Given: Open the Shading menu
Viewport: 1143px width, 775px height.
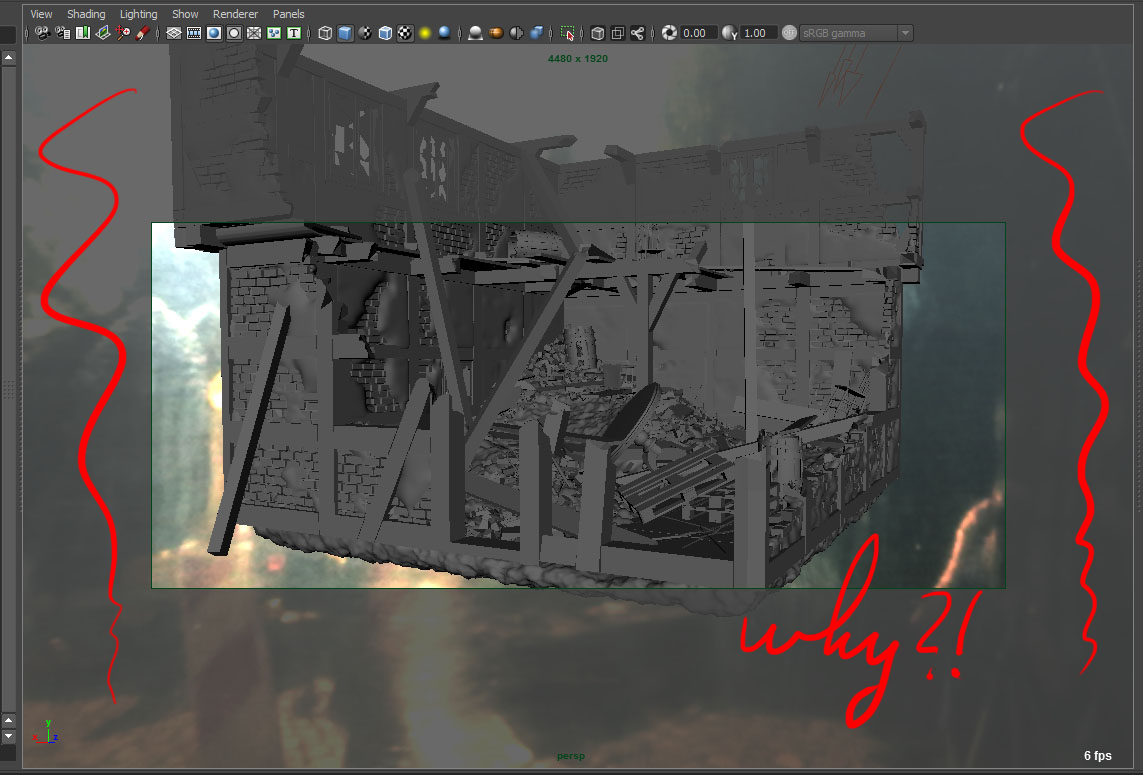Looking at the screenshot, I should tap(86, 13).
